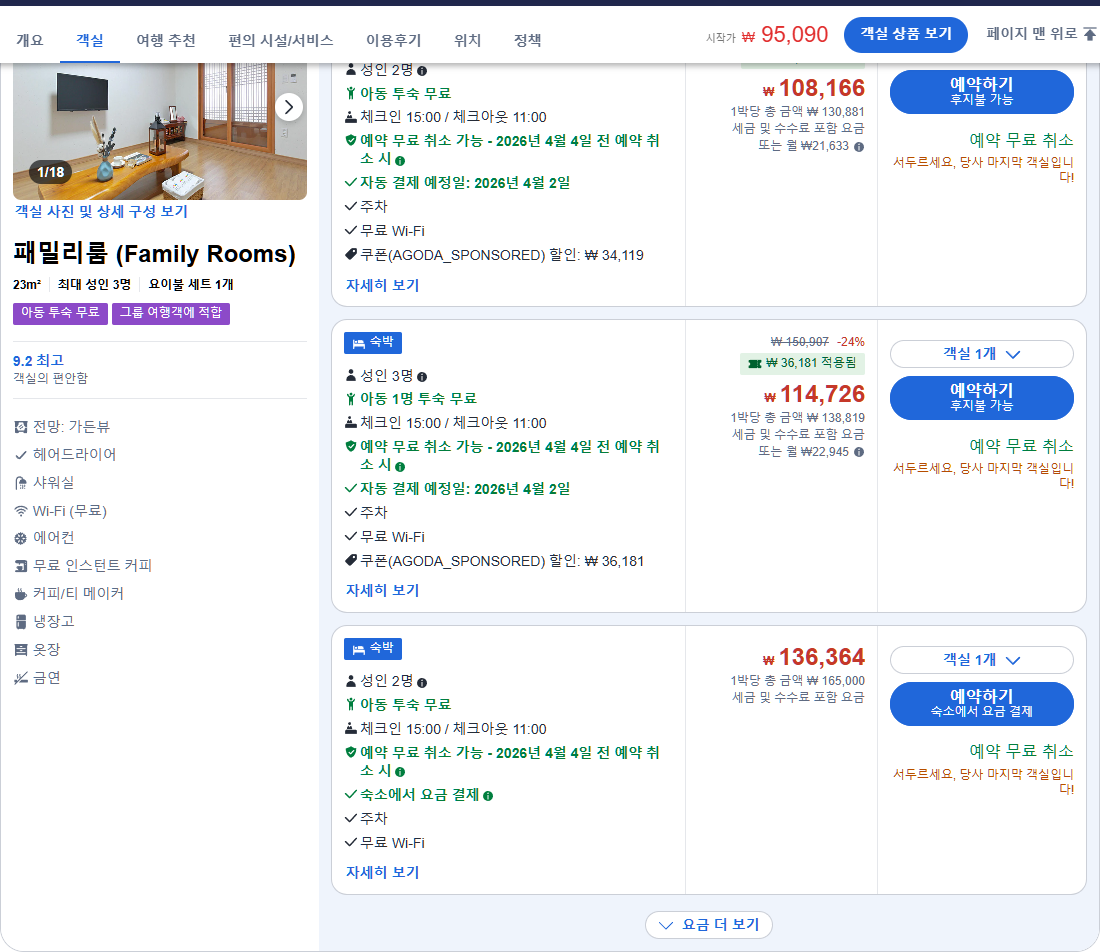The image size is (1100, 952).
Task: Open the 정책 policy tab
Action: (x=527, y=40)
